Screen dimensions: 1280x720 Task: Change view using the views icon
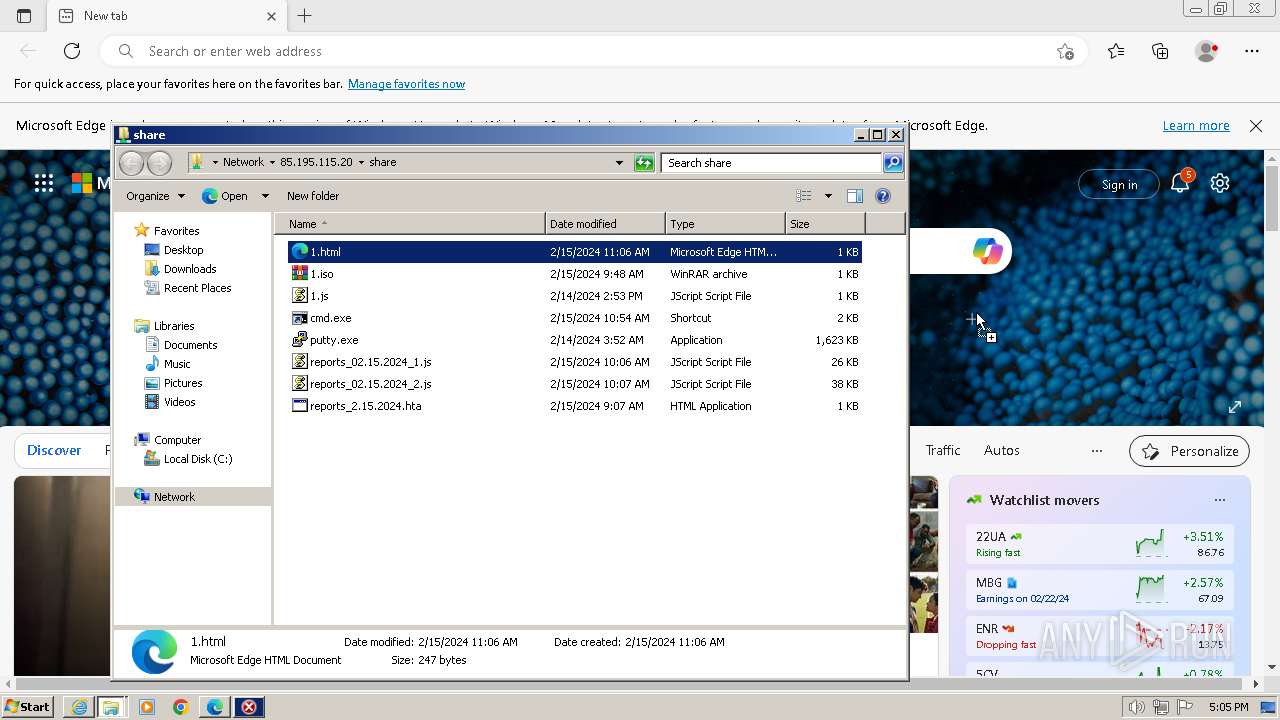[x=804, y=196]
